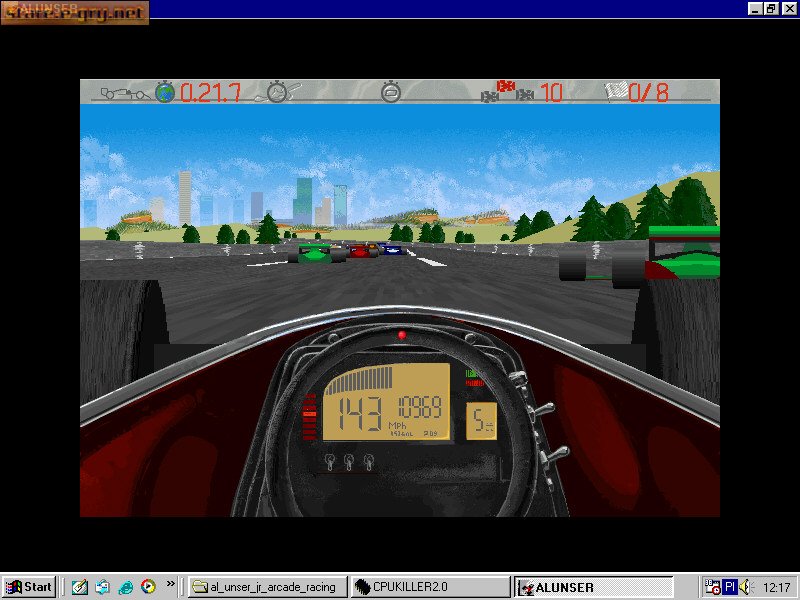Viewport: 800px width, 600px height.
Task: Select the ALUNSER taskbar button
Action: click(593, 587)
